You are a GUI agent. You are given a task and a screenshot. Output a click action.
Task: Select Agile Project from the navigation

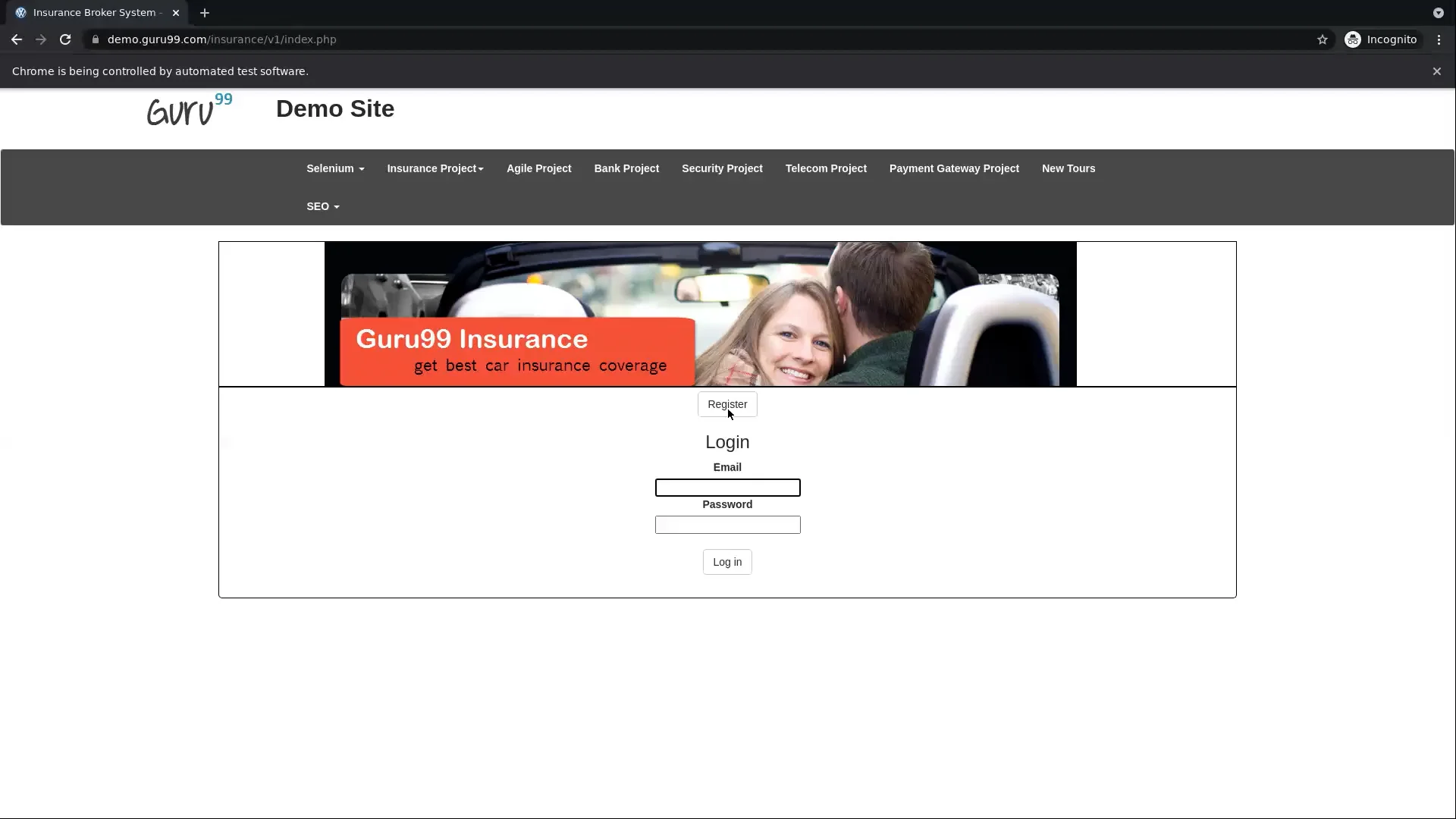[x=538, y=168]
